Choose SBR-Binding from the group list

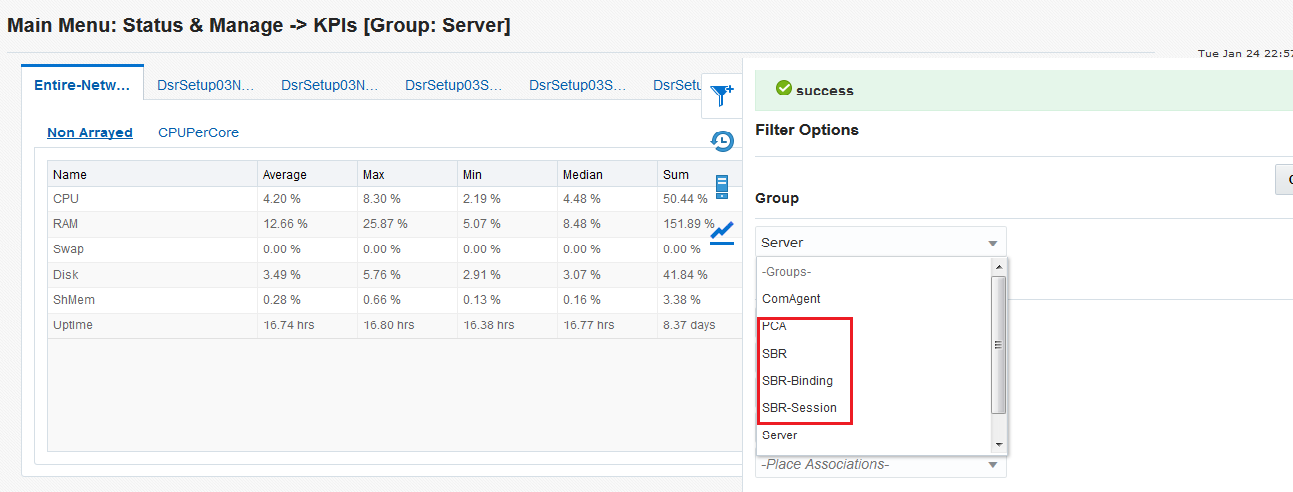click(x=873, y=380)
